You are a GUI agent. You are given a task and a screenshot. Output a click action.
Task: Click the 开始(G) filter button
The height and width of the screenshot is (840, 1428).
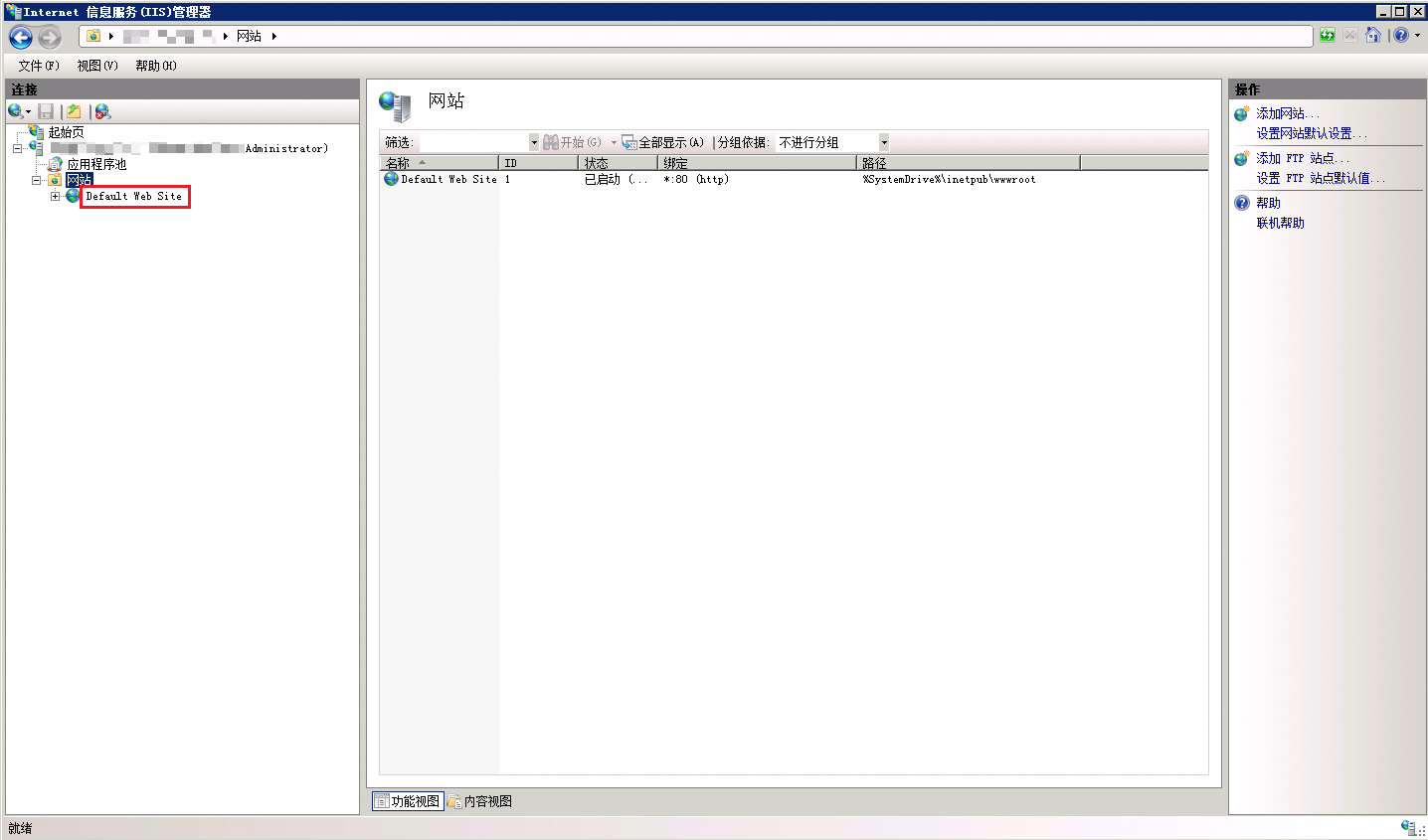pos(572,142)
